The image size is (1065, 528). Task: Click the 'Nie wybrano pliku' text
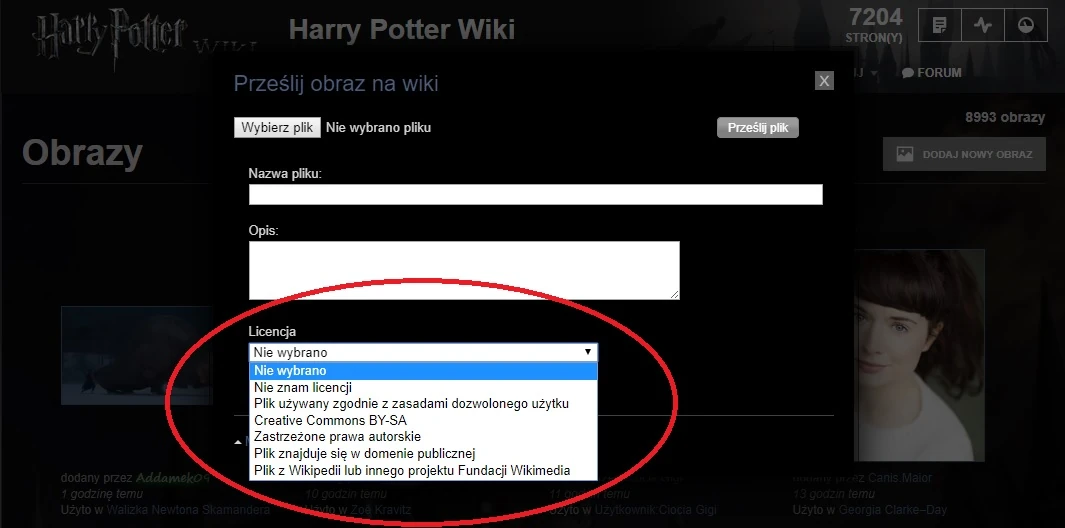(x=378, y=127)
